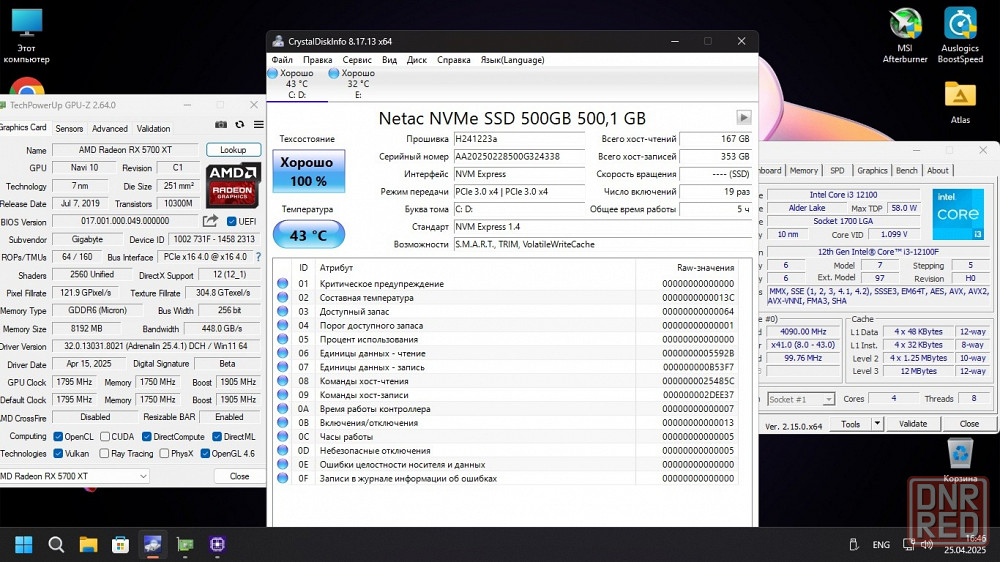Open Этот компьютер desktop icon
Screen dimensions: 1000x562
point(26,35)
